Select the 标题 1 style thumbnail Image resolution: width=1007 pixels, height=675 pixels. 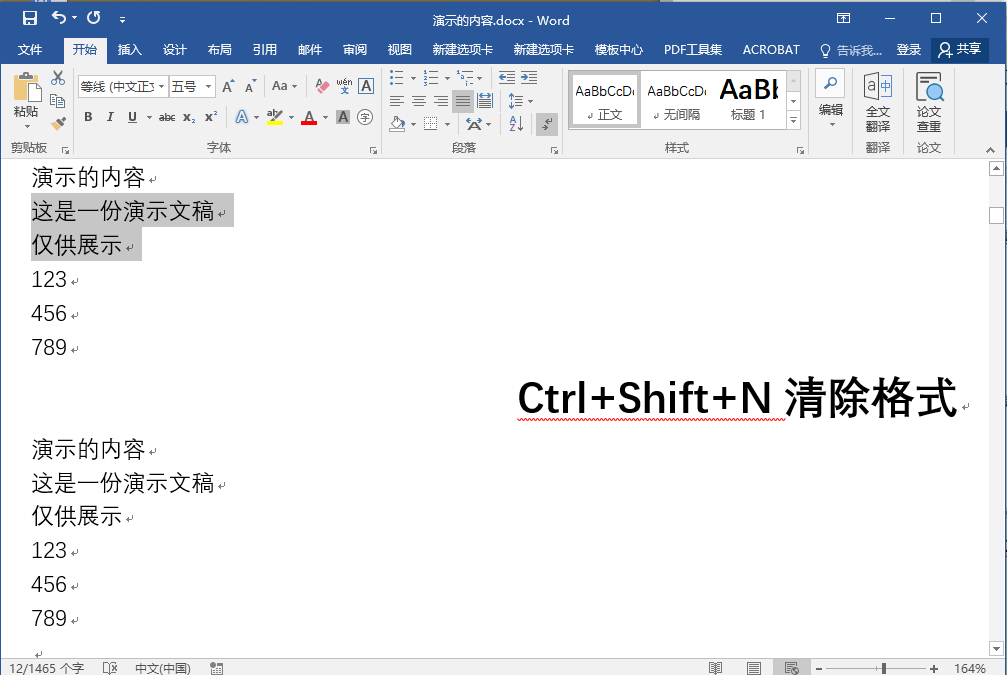click(748, 99)
